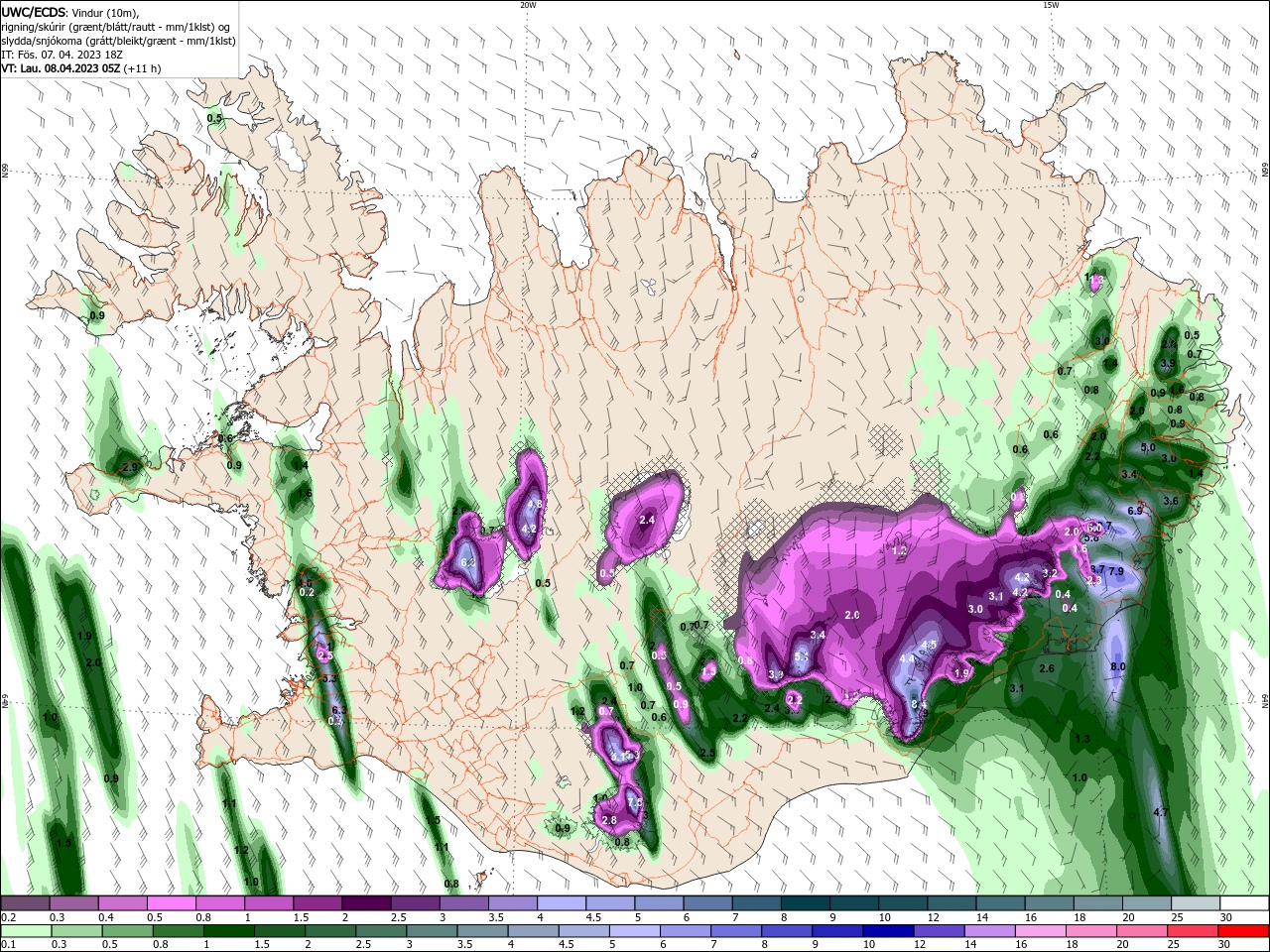Image resolution: width=1270 pixels, height=952 pixels.
Task: Click the '15W' longitude label
Action: [1051, 5]
